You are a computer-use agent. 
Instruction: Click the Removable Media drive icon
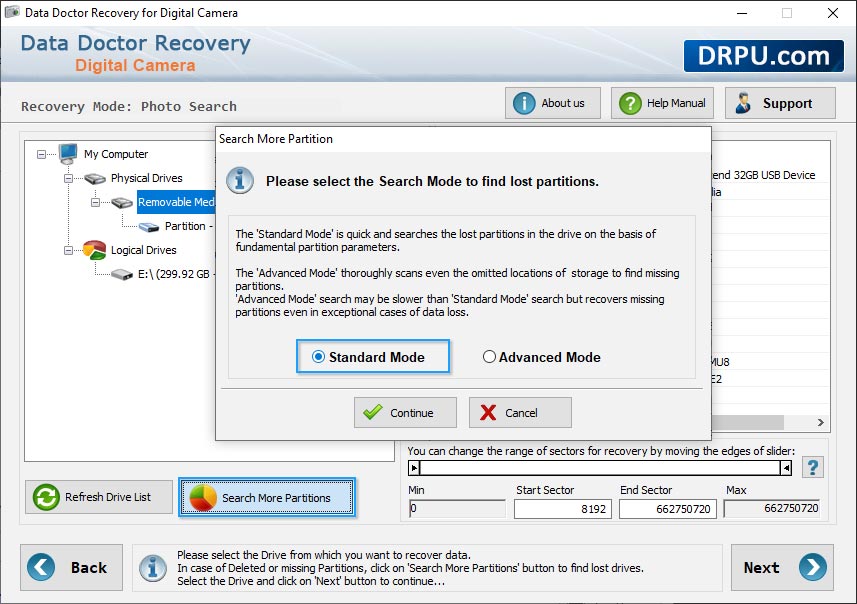pyautogui.click(x=122, y=202)
